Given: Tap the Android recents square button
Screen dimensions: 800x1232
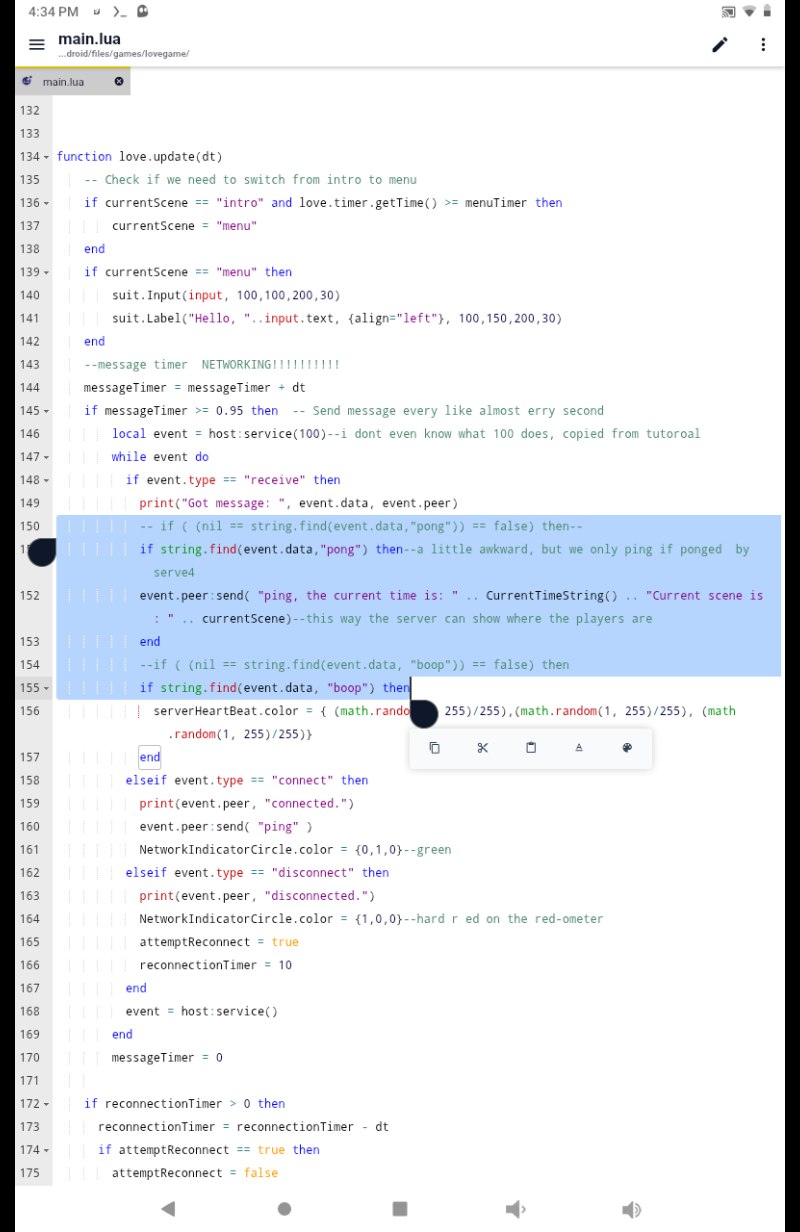Looking at the screenshot, I should (400, 1209).
